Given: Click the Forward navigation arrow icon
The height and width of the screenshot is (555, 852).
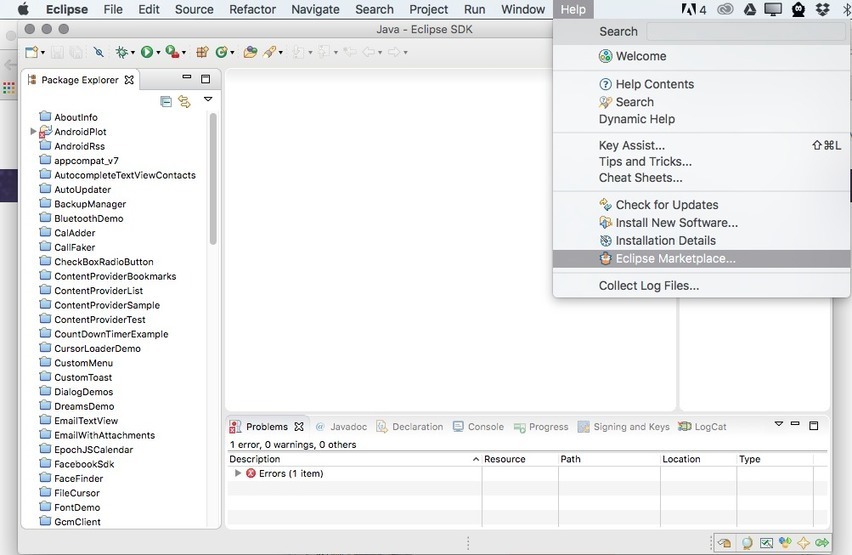Looking at the screenshot, I should [x=394, y=52].
